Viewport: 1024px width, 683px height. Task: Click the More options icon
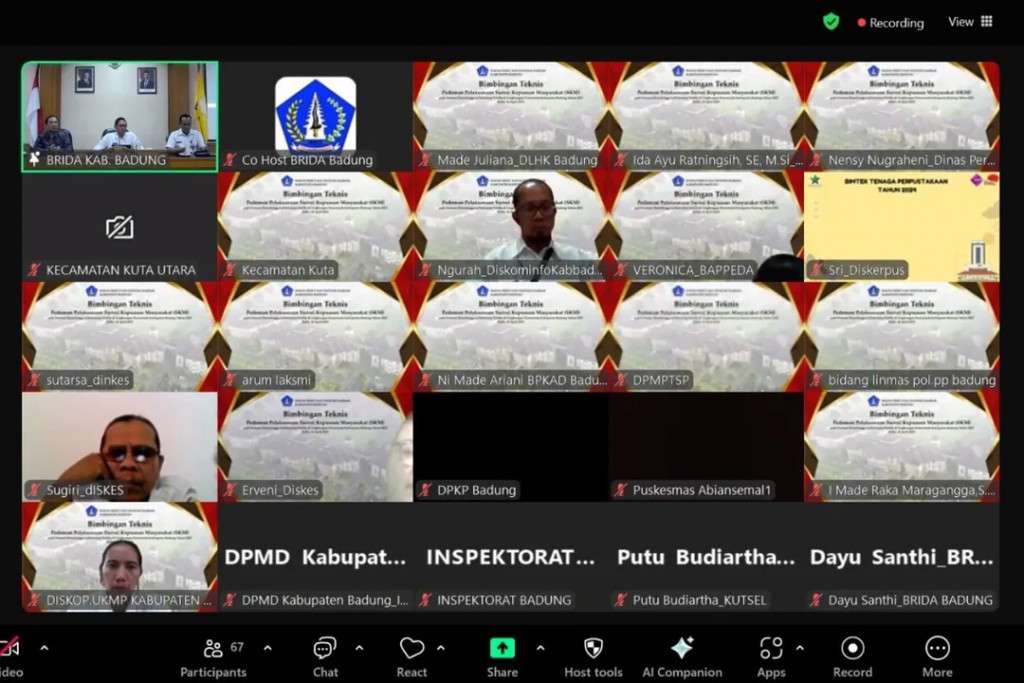coord(937,649)
